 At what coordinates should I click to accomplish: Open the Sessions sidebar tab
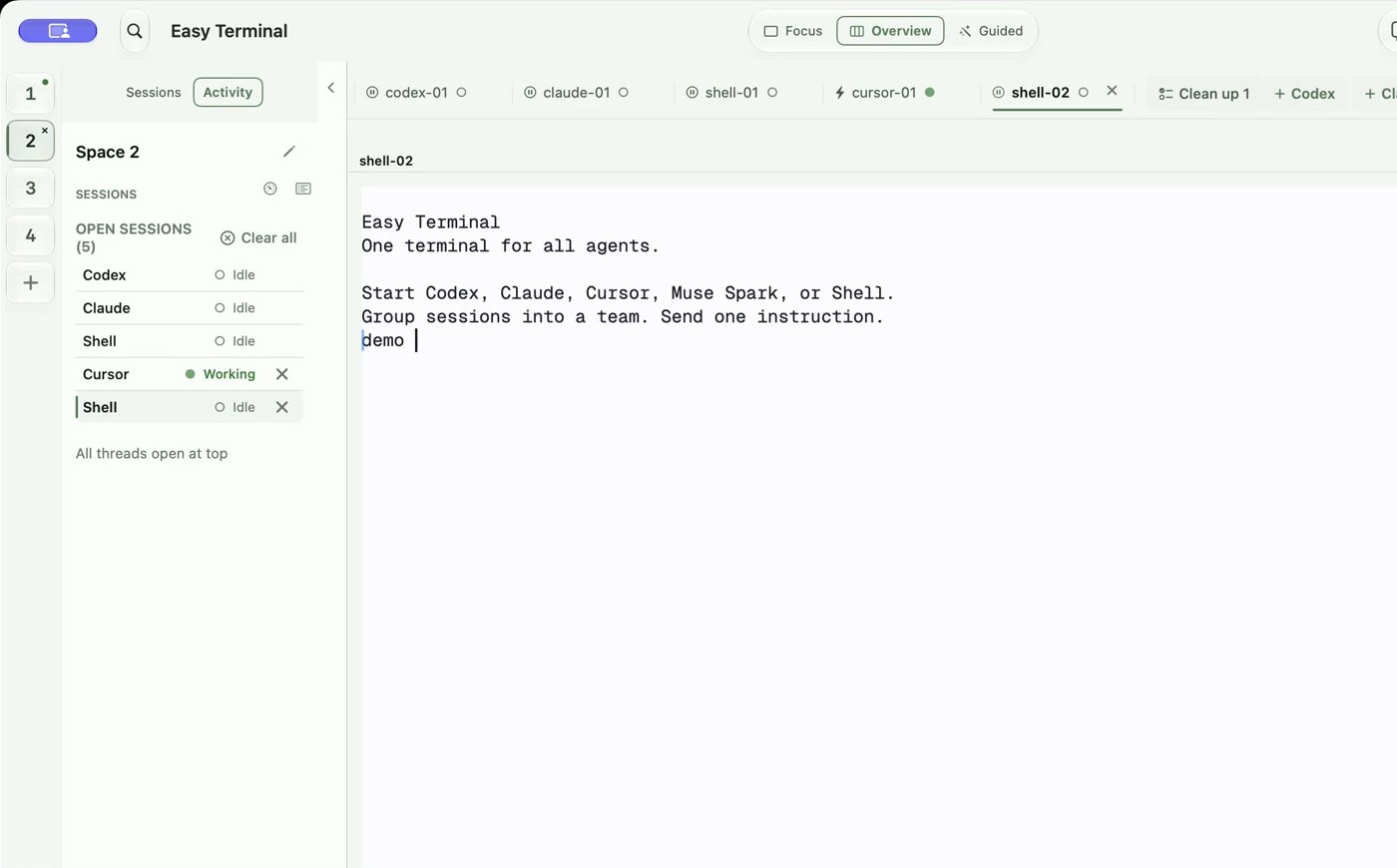coord(154,92)
